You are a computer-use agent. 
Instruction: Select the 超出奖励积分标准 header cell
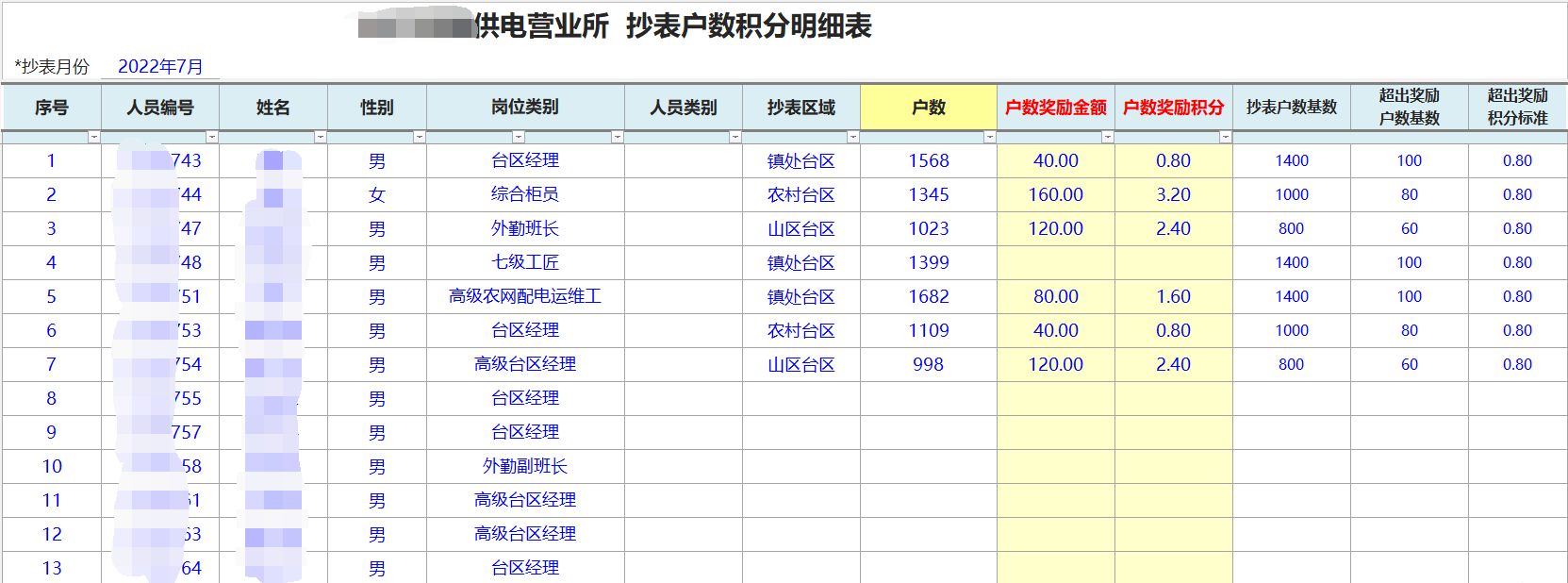1517,108
